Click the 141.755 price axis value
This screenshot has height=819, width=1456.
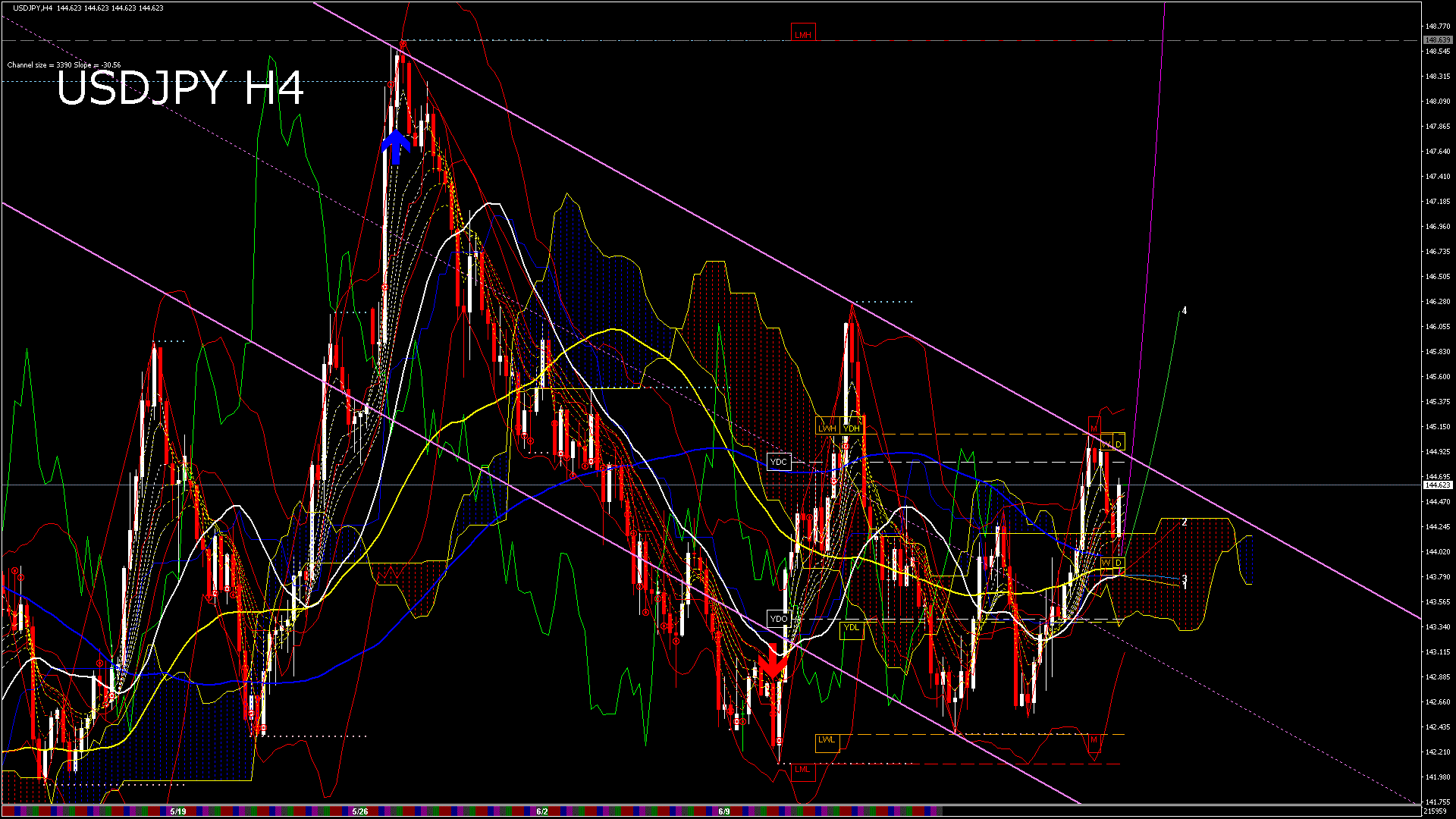tap(1438, 802)
